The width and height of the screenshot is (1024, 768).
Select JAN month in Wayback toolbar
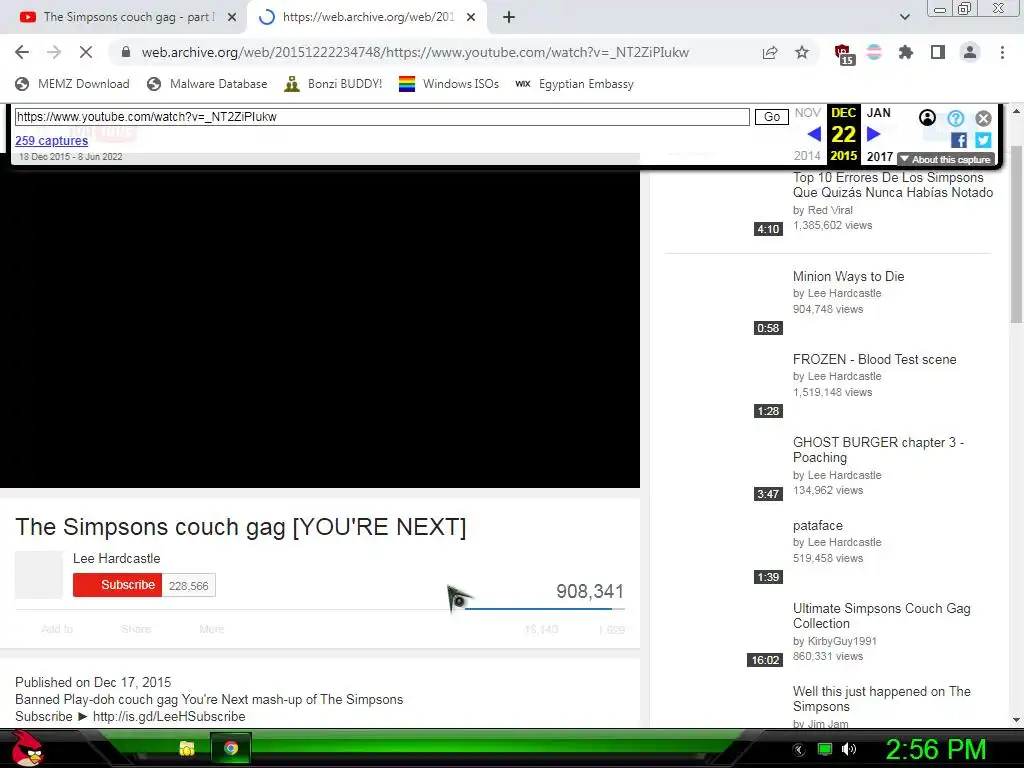coord(878,113)
